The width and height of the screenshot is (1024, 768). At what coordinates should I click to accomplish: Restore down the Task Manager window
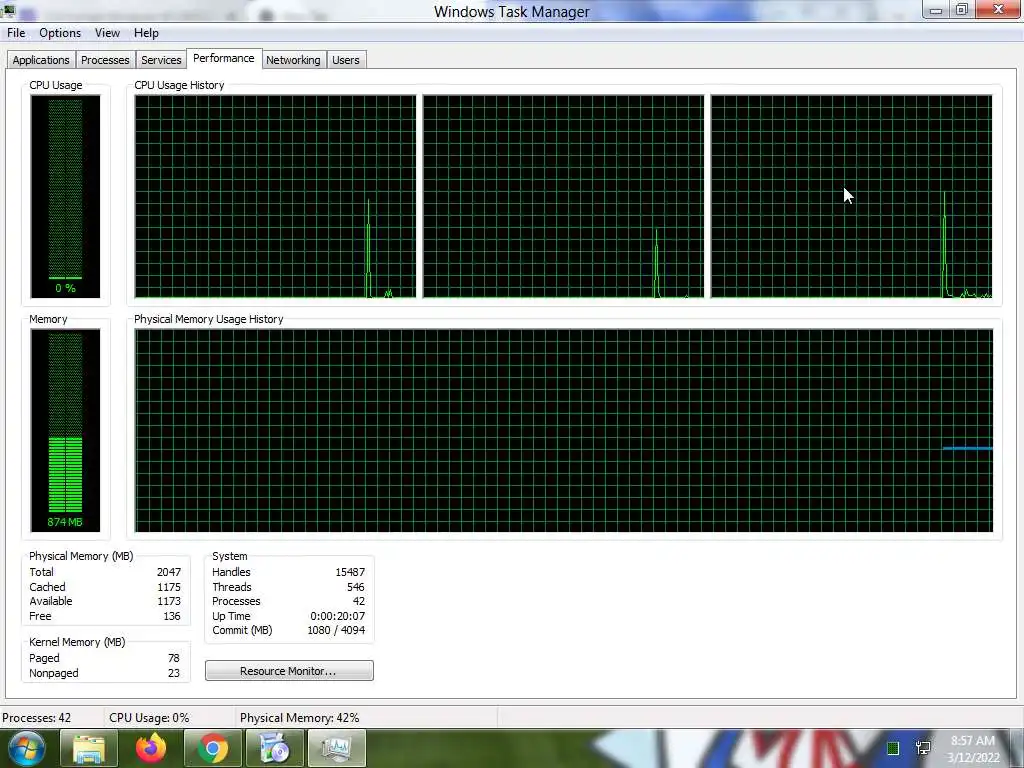(962, 10)
